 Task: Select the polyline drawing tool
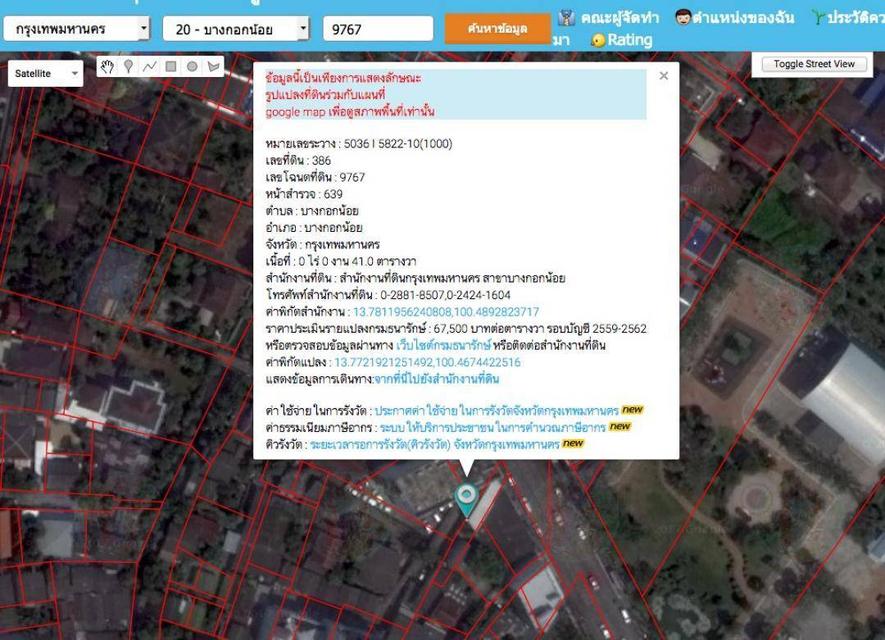pos(150,67)
